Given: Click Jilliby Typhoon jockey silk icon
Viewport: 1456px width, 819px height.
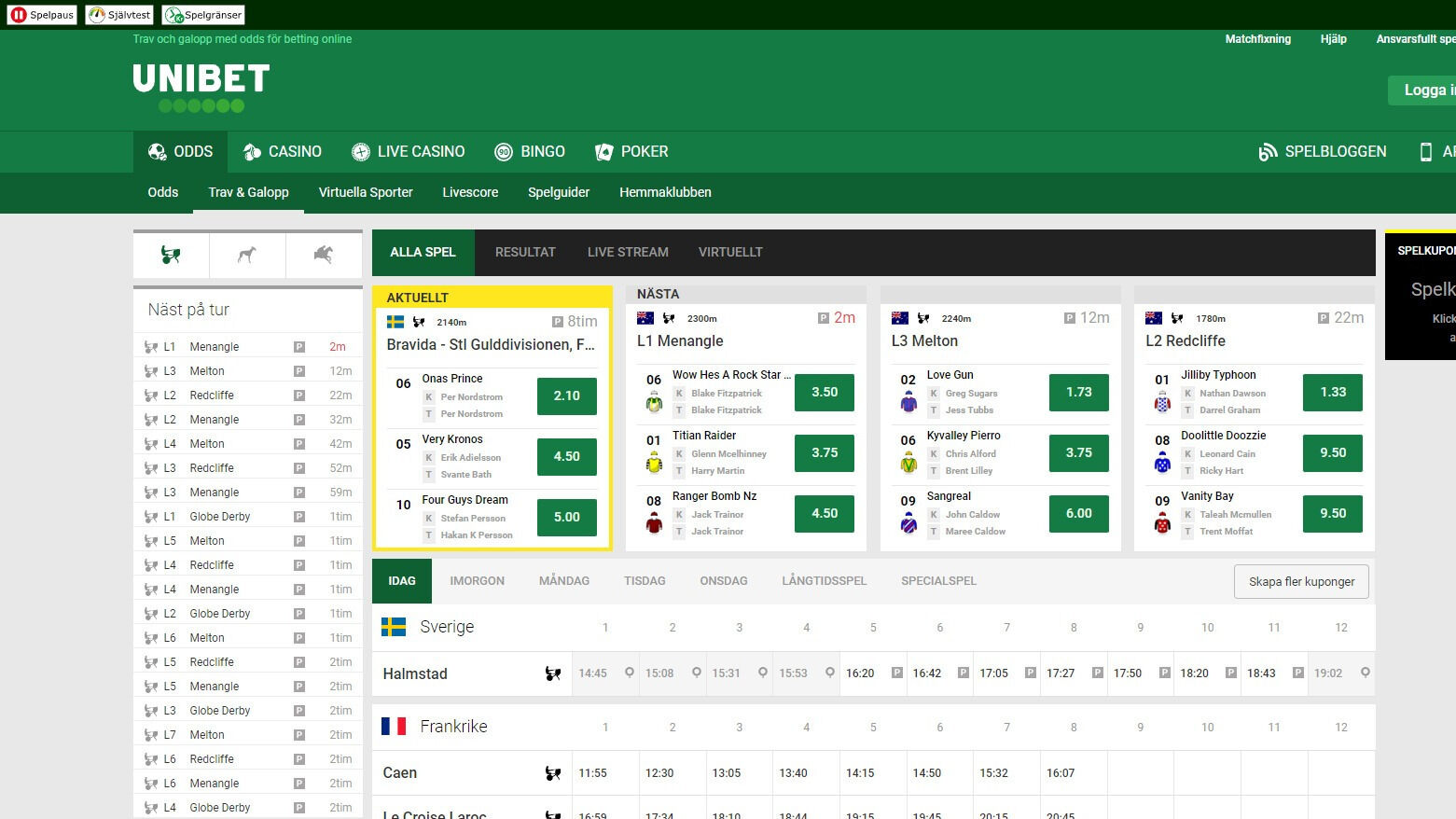Looking at the screenshot, I should pyautogui.click(x=1162, y=401).
